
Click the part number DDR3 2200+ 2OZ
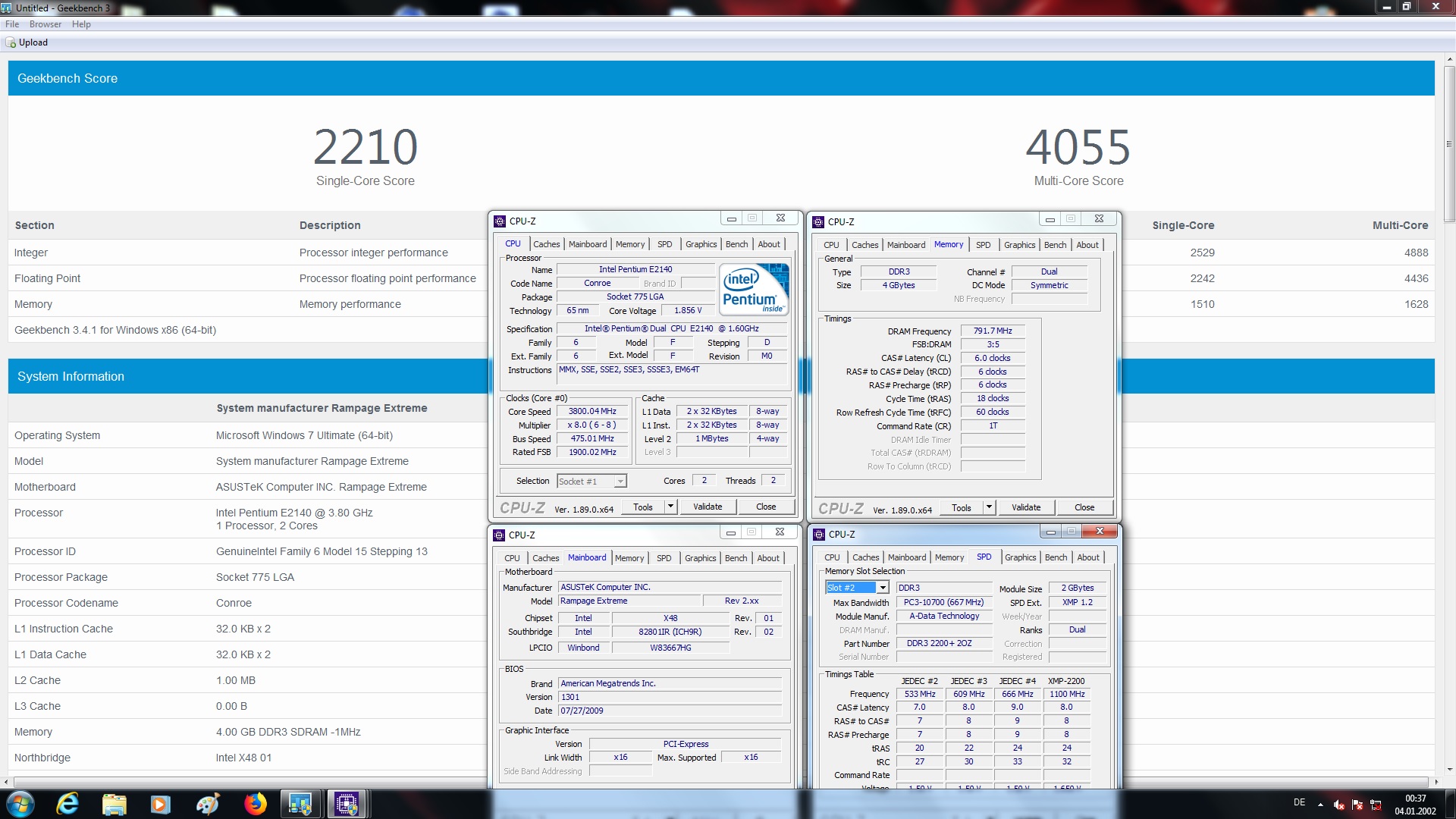[944, 643]
